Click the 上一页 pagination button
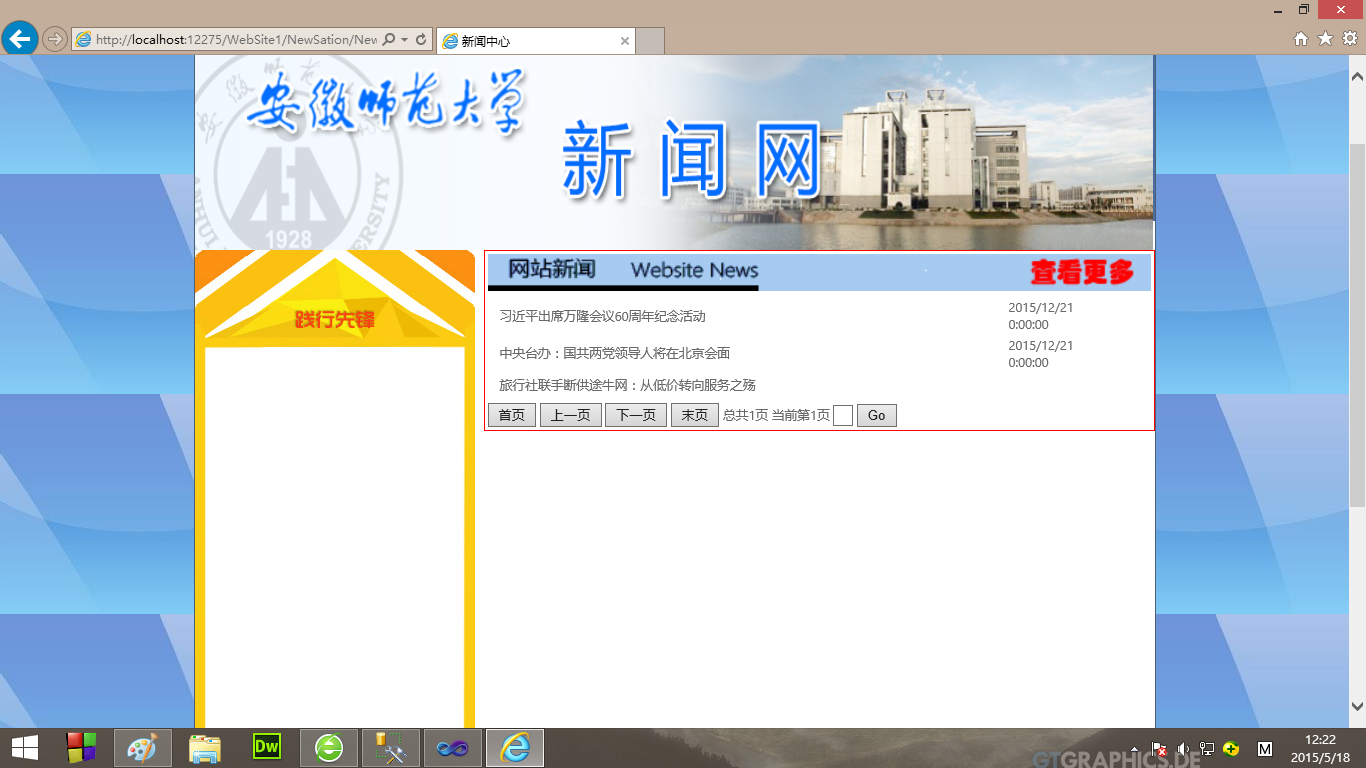This screenshot has height=768, width=1366. tap(571, 415)
